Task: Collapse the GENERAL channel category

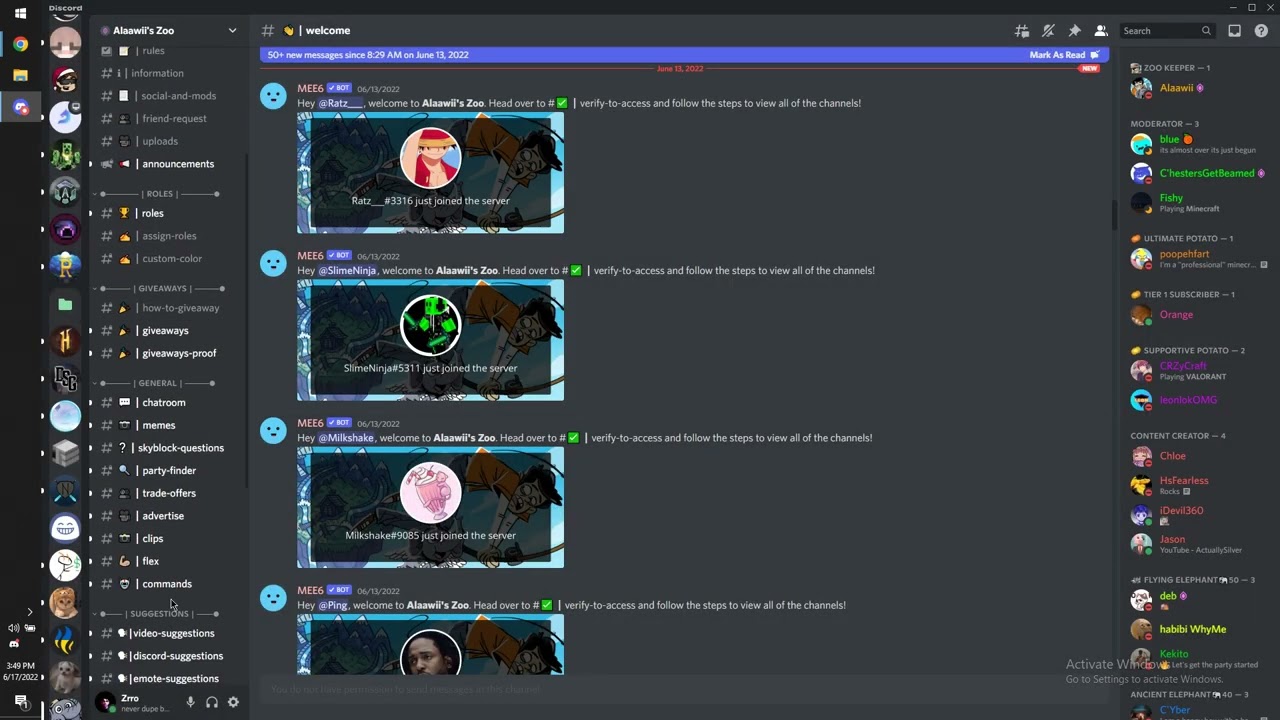Action: (157, 383)
